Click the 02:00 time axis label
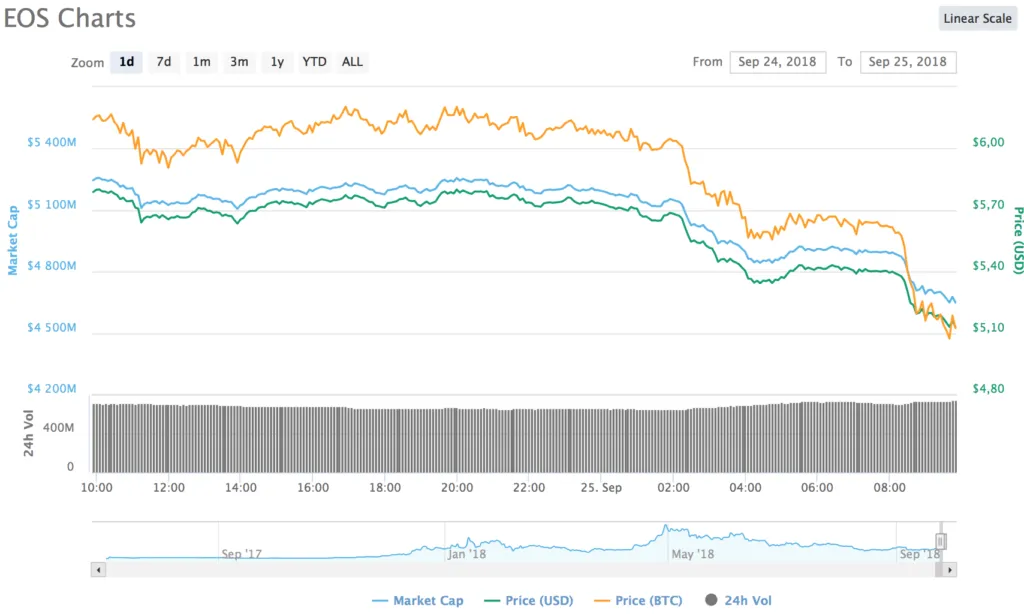Screen dimensions: 1024x614 (x=673, y=488)
